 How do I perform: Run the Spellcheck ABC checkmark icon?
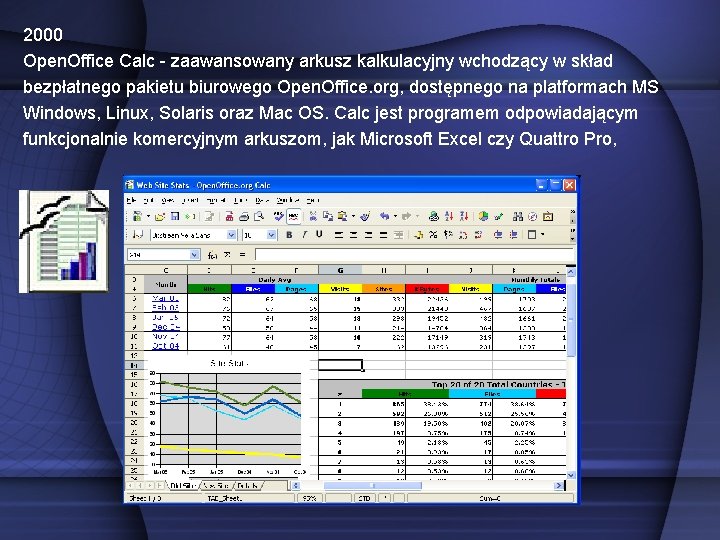278,216
